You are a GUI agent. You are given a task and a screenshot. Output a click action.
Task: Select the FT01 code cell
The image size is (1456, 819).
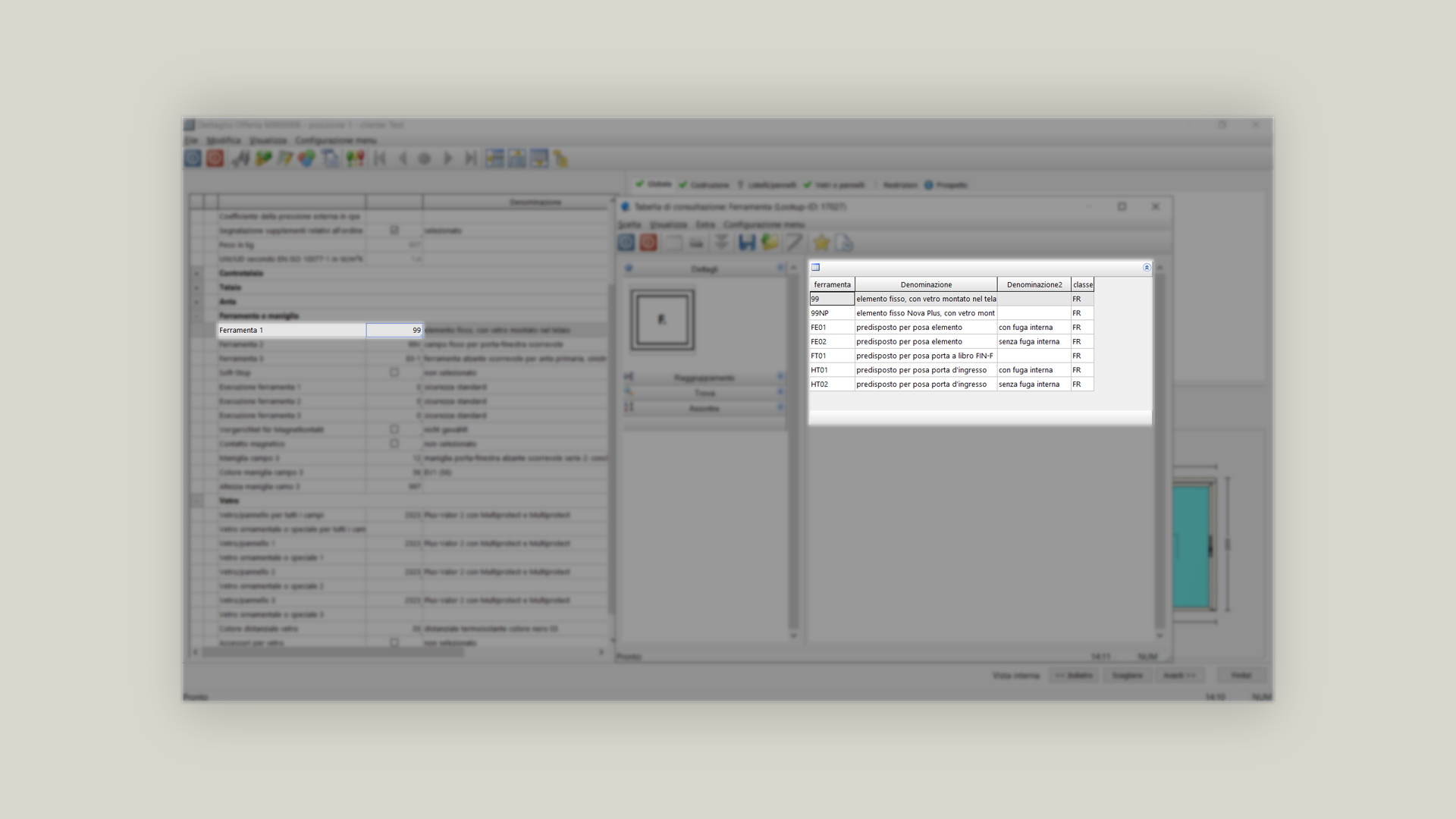pyautogui.click(x=832, y=356)
